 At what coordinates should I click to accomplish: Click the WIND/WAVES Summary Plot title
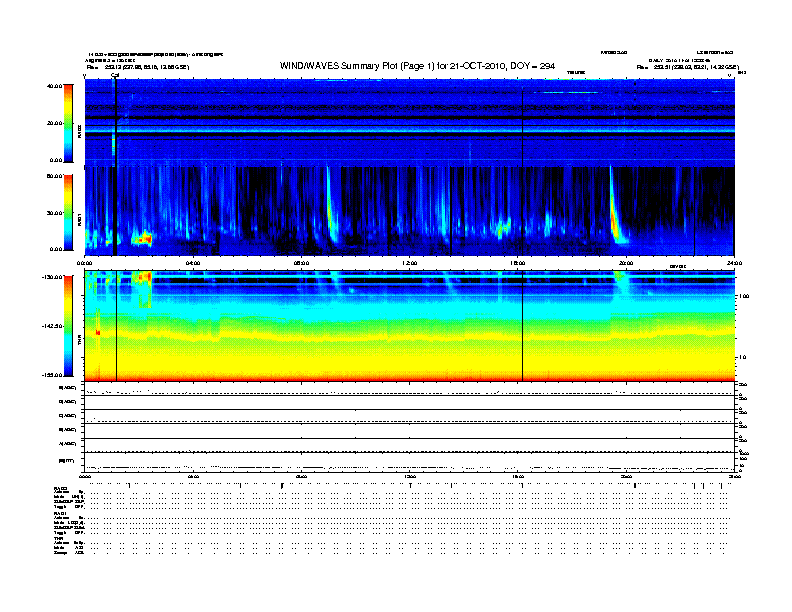click(417, 66)
